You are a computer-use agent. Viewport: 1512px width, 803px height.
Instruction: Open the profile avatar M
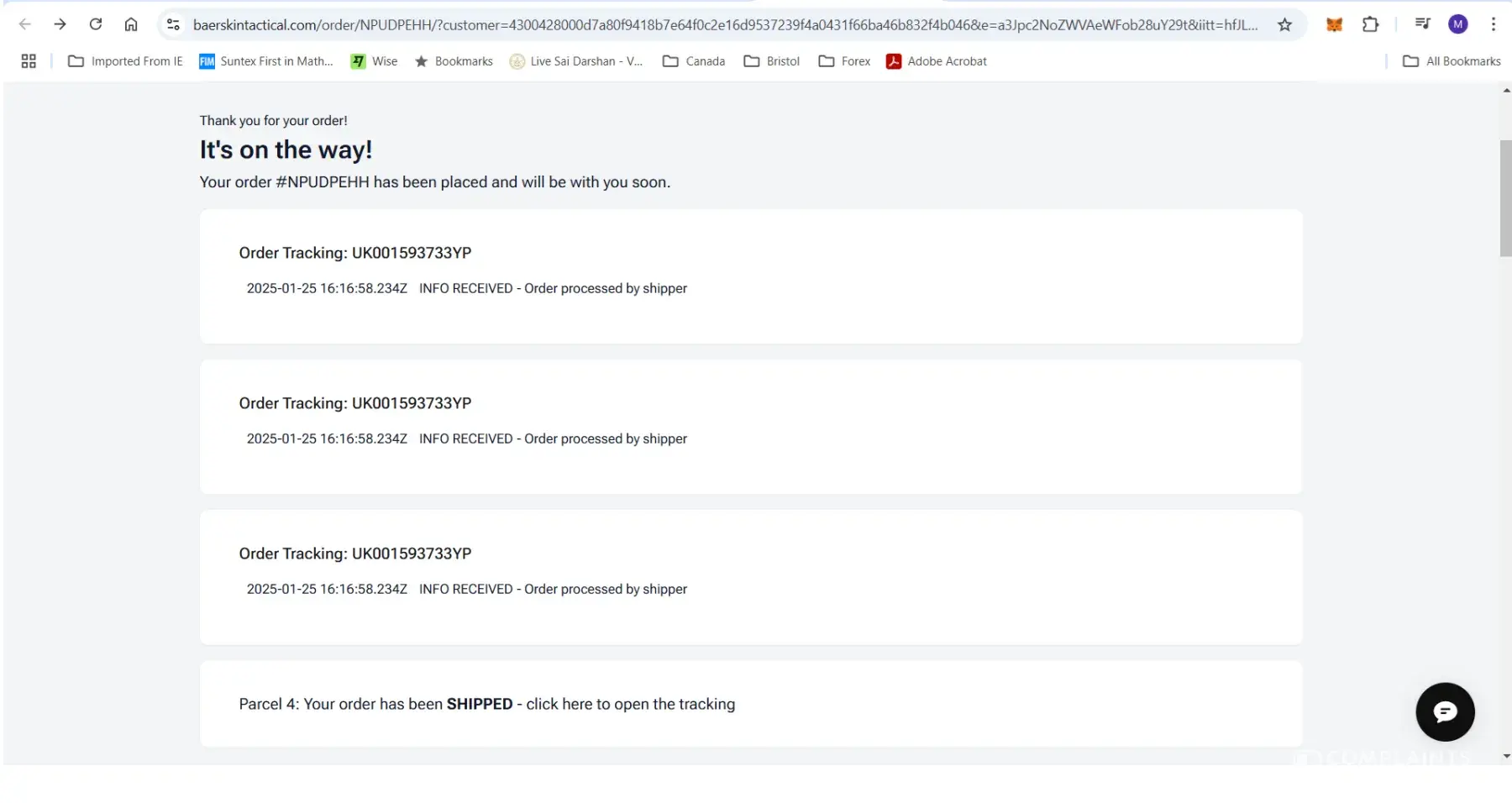tap(1458, 24)
